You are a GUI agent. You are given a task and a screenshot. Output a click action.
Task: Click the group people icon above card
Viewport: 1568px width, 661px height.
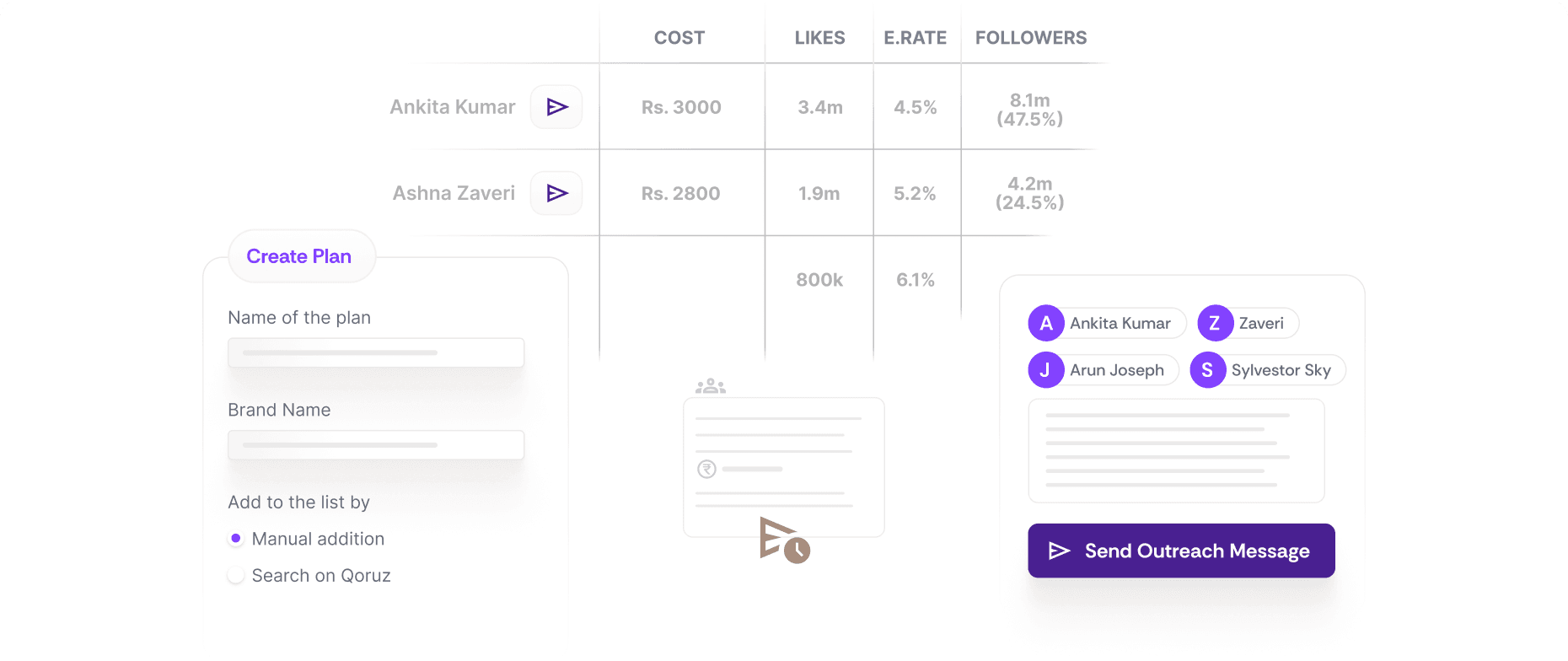coord(711,386)
